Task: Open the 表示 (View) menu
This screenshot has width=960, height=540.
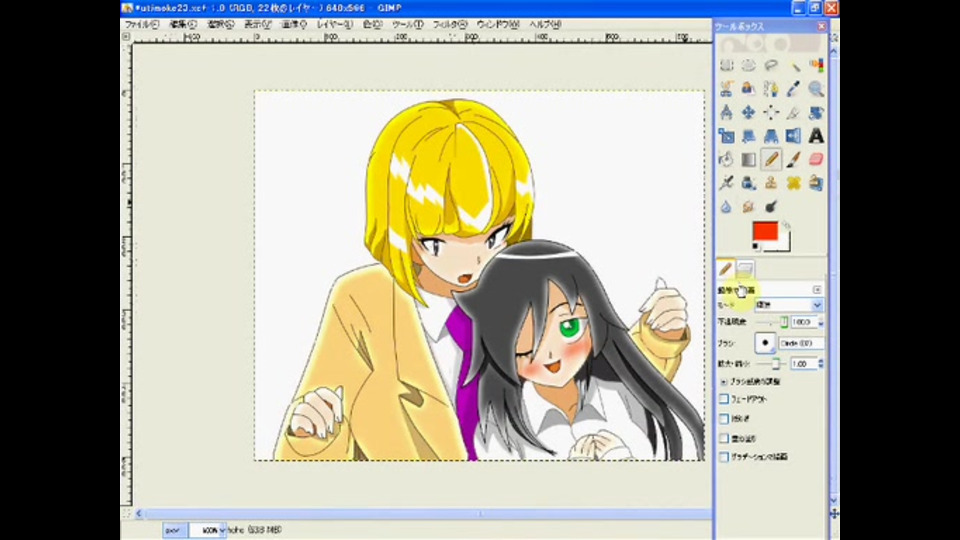Action: click(257, 24)
